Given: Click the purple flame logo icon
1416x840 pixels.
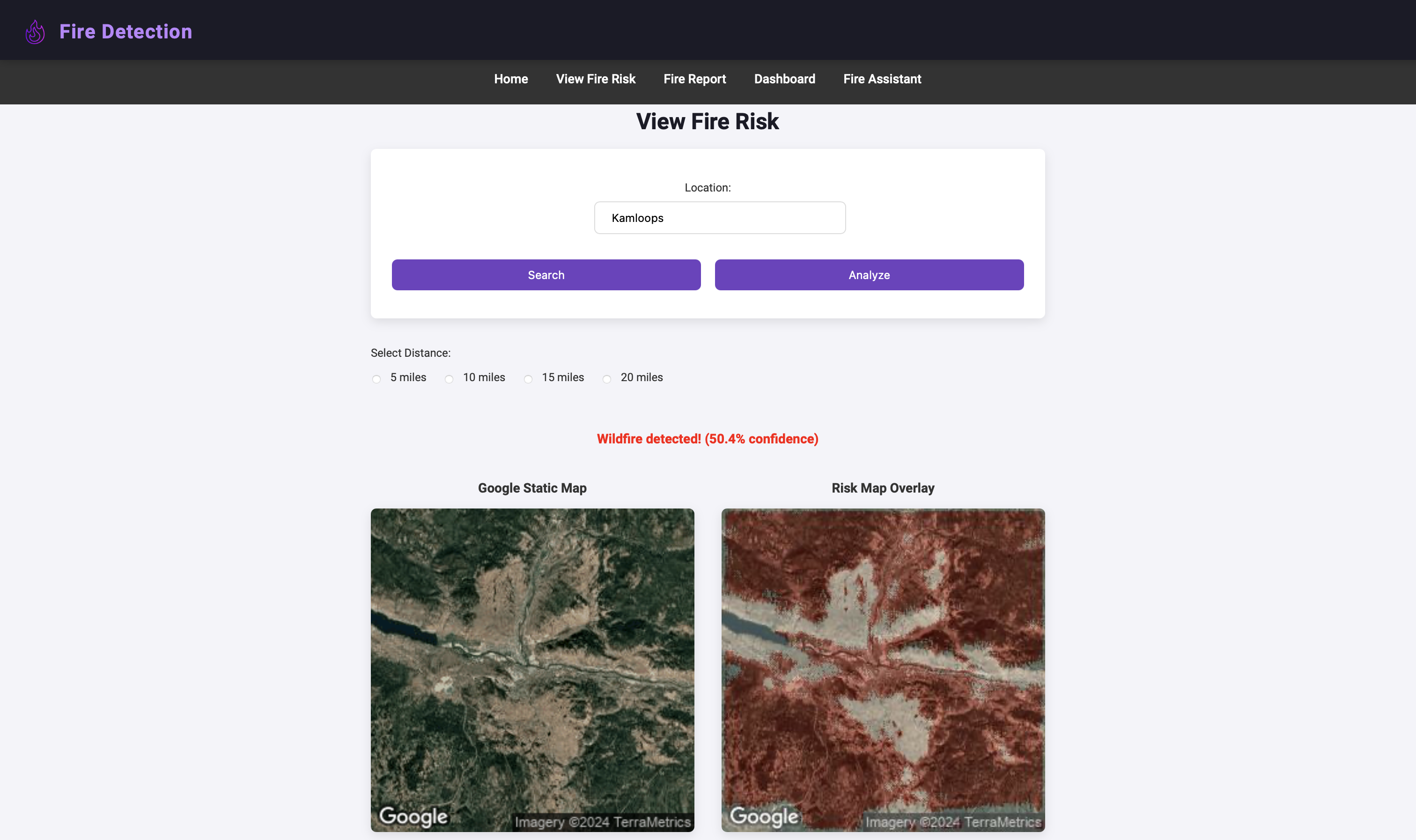Looking at the screenshot, I should [35, 32].
